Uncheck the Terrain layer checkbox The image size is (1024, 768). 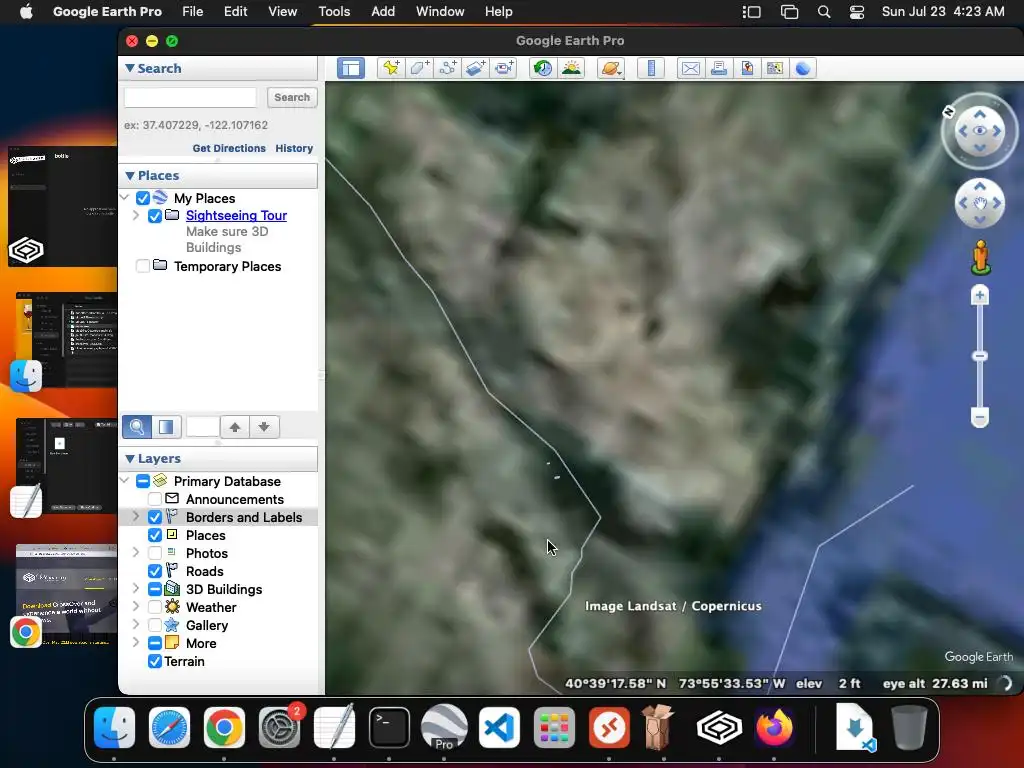tap(155, 662)
